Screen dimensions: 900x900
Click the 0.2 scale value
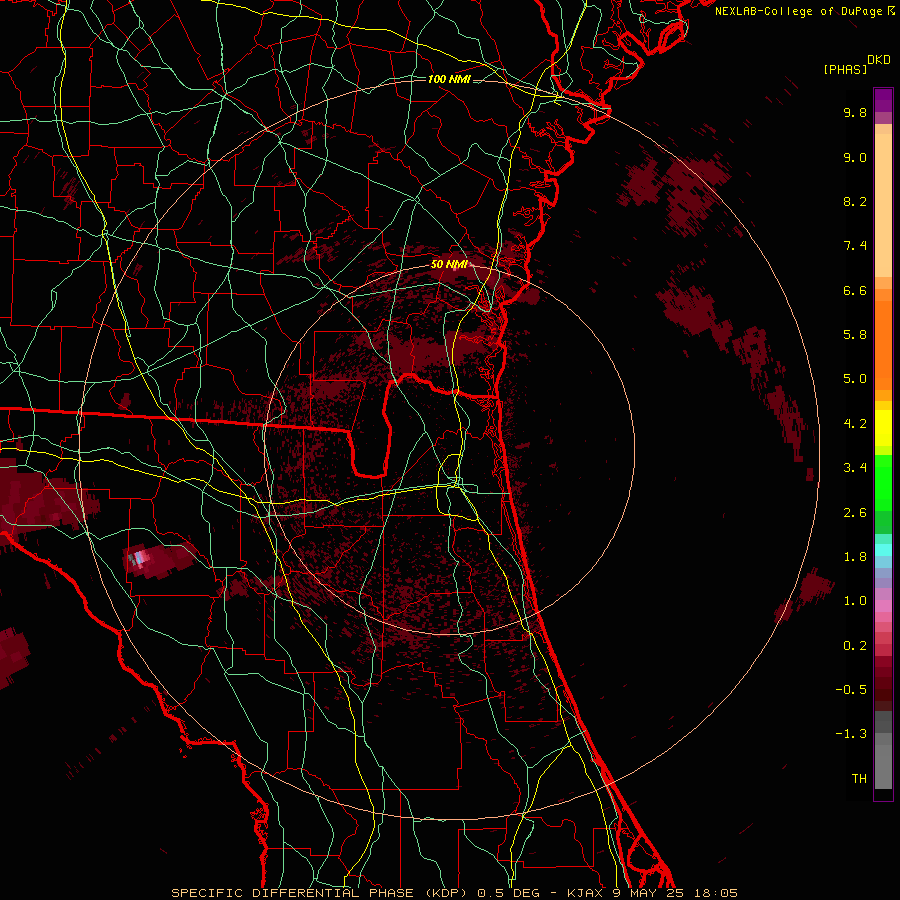point(855,646)
